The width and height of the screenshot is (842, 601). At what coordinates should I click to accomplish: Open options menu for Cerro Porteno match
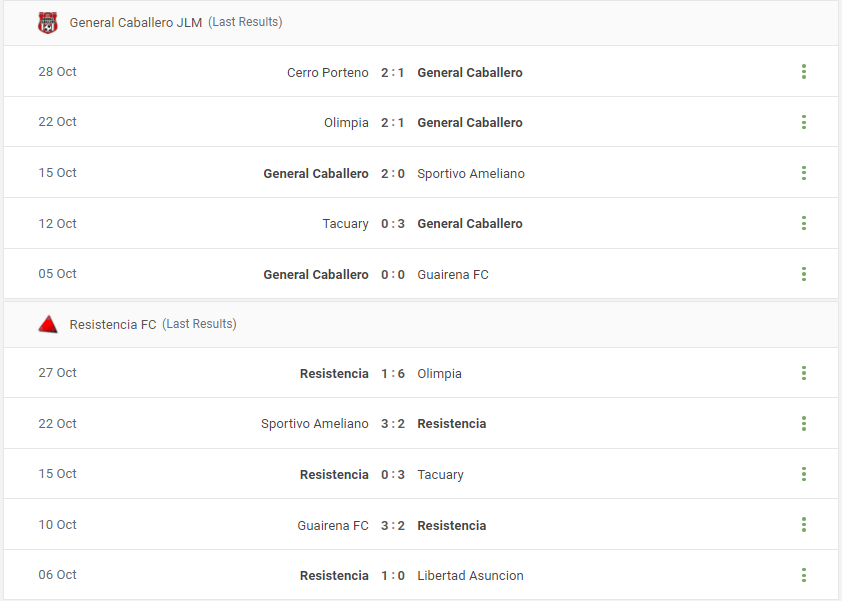(x=803, y=72)
